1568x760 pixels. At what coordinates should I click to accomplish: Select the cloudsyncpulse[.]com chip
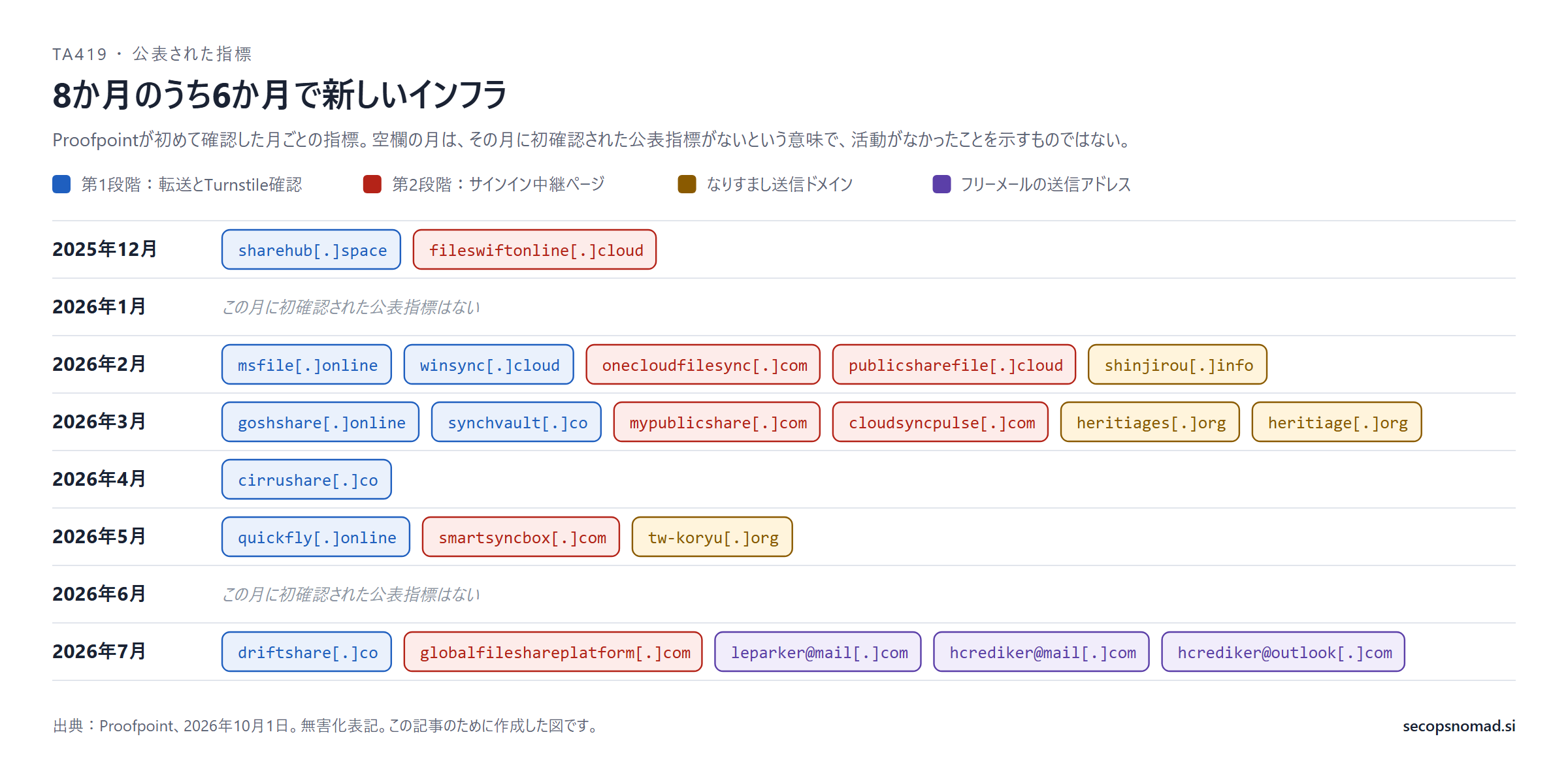941,422
